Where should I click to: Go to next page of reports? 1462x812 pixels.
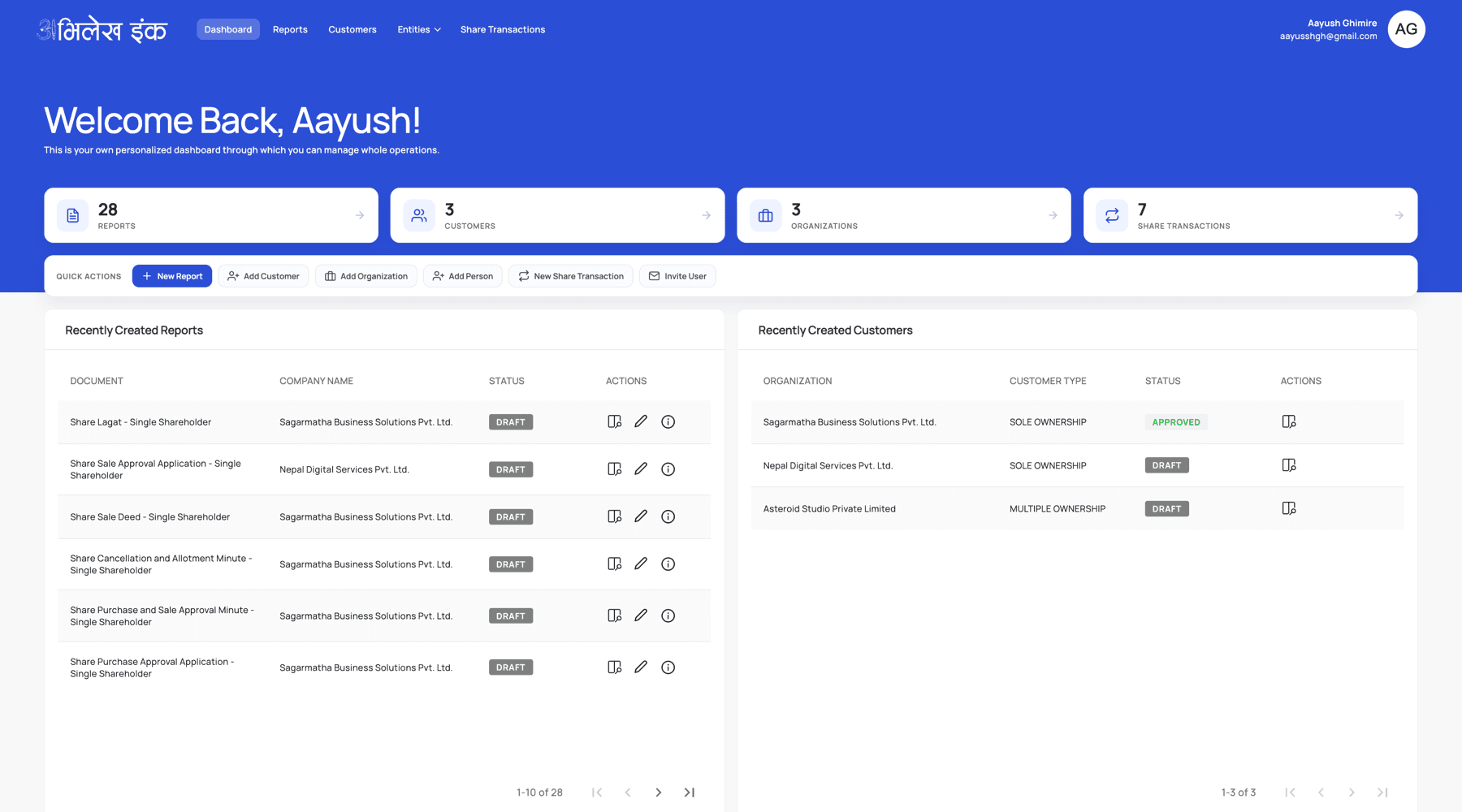659,793
